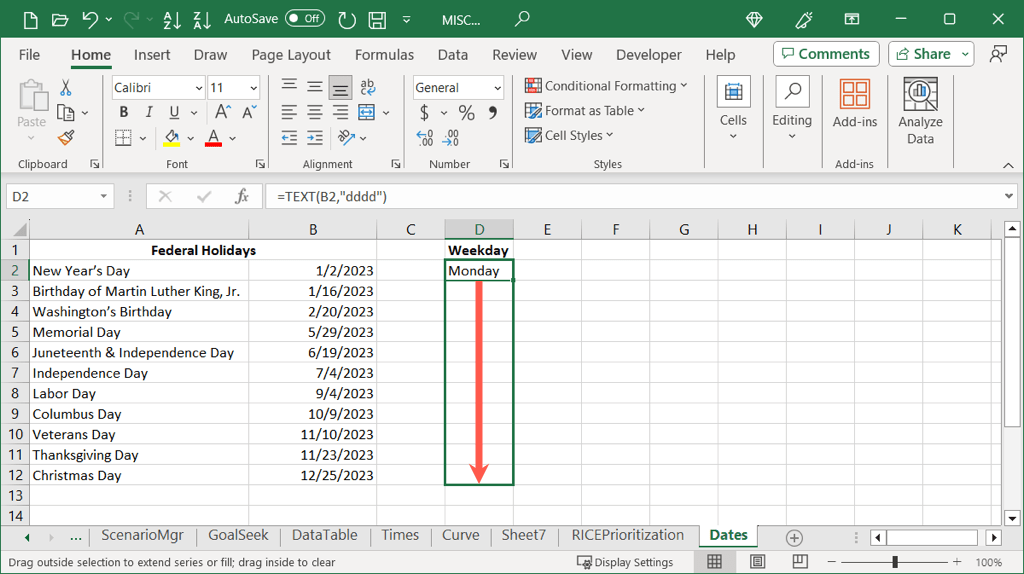Image resolution: width=1024 pixels, height=574 pixels.
Task: Apply Percent Style formatting
Action: click(x=466, y=113)
